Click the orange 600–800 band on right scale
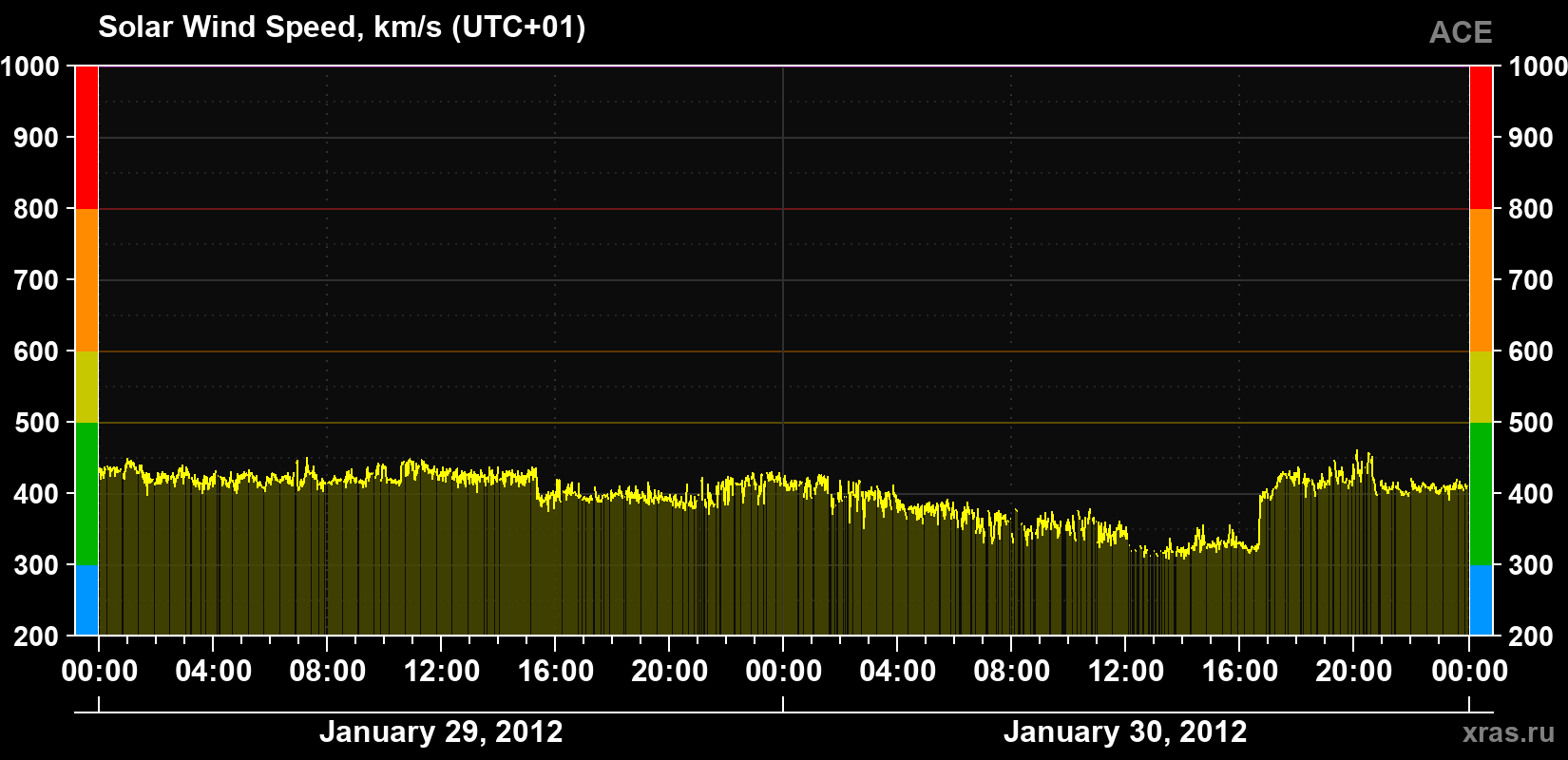Viewport: 1568px width, 760px height. tap(1481, 280)
